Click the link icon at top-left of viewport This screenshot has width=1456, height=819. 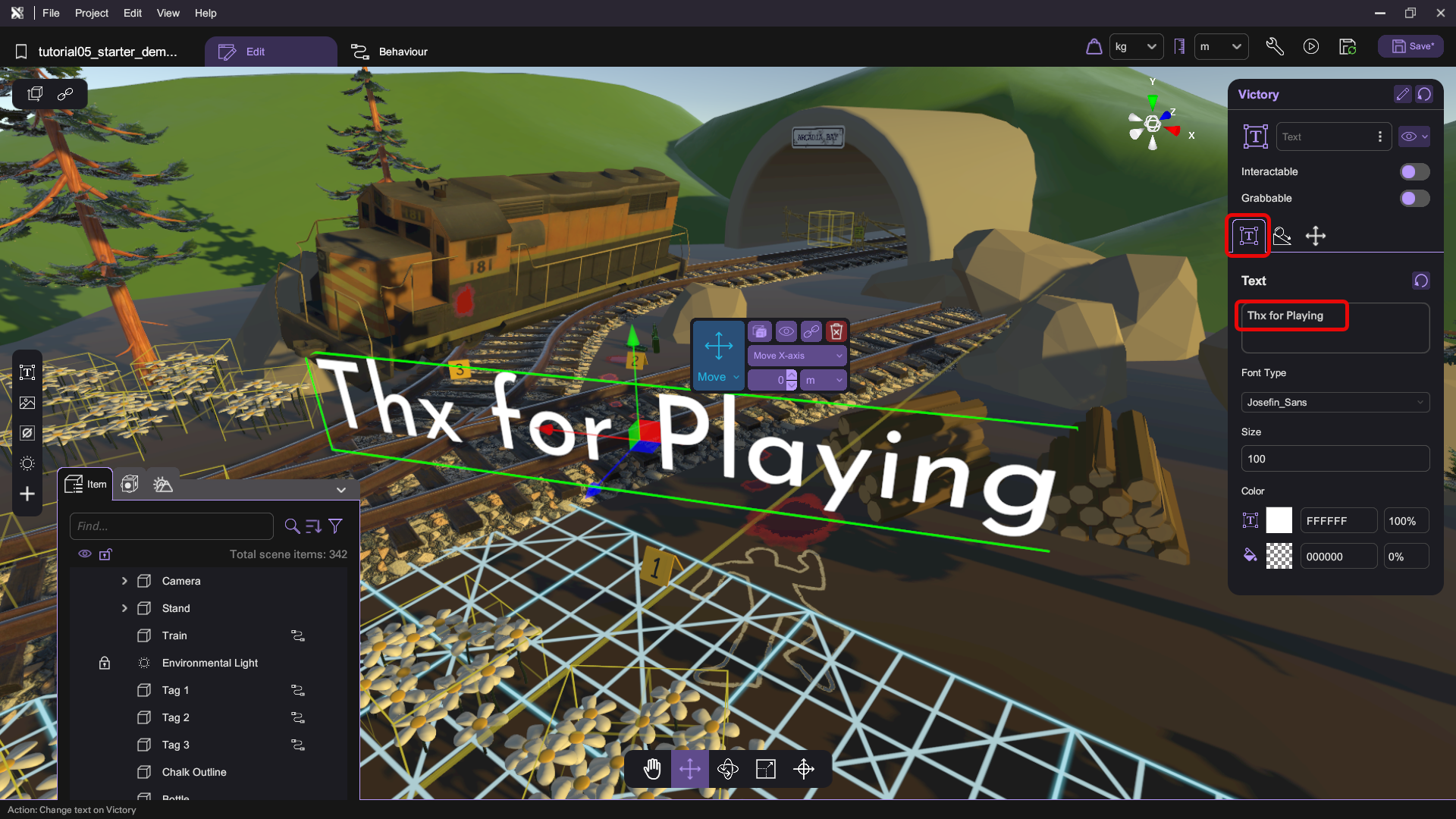point(65,94)
